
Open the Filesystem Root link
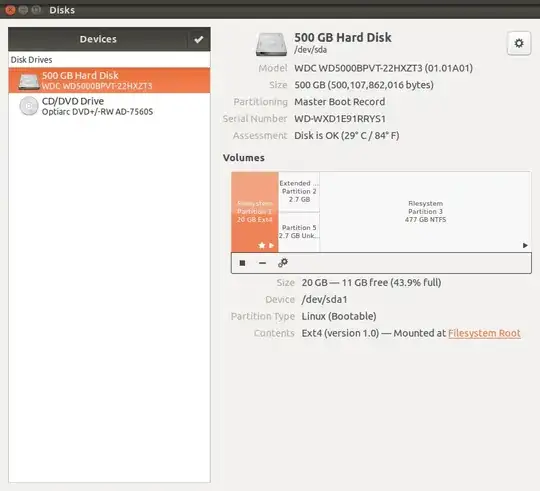(484, 333)
